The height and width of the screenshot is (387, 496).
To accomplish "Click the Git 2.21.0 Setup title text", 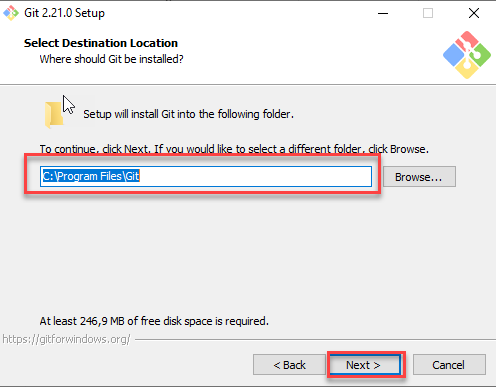I will 64,13.
